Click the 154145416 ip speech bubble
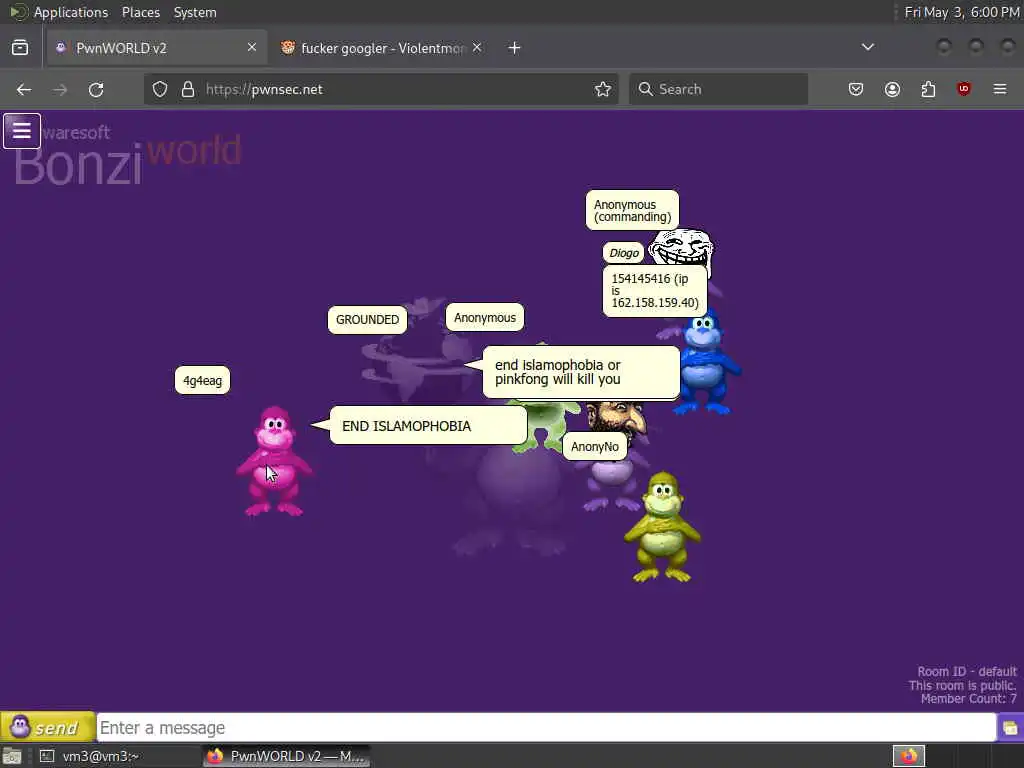Screen dimensions: 1024x768 (x=655, y=291)
